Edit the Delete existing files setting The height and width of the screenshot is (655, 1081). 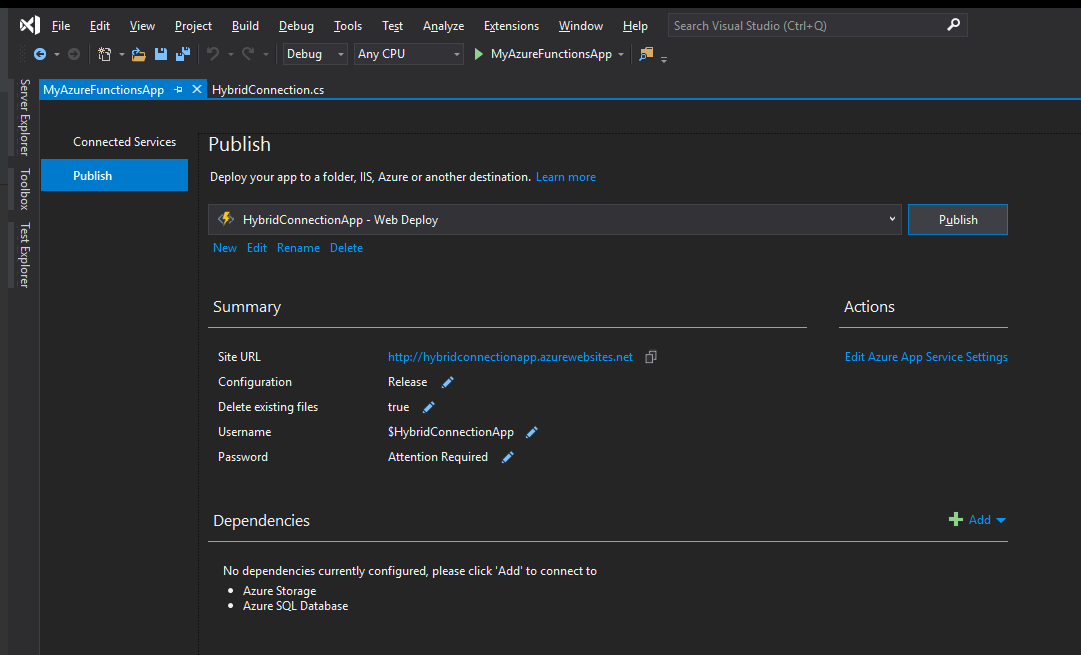click(x=429, y=407)
